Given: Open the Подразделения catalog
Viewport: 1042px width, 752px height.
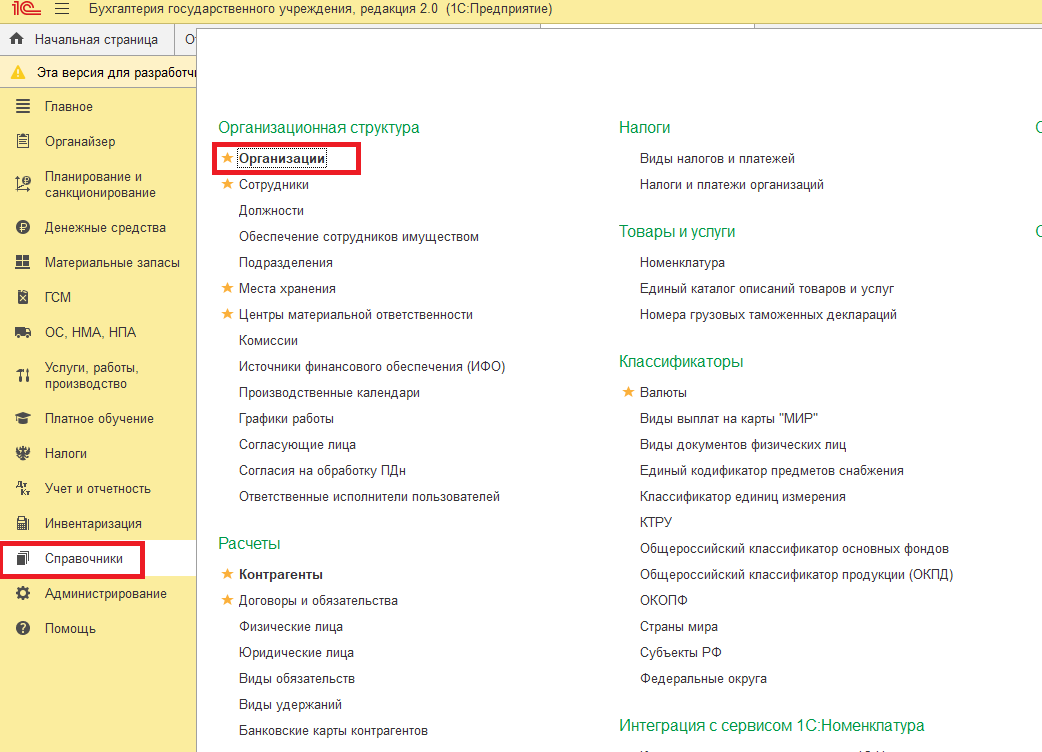Looking at the screenshot, I should click(x=286, y=262).
